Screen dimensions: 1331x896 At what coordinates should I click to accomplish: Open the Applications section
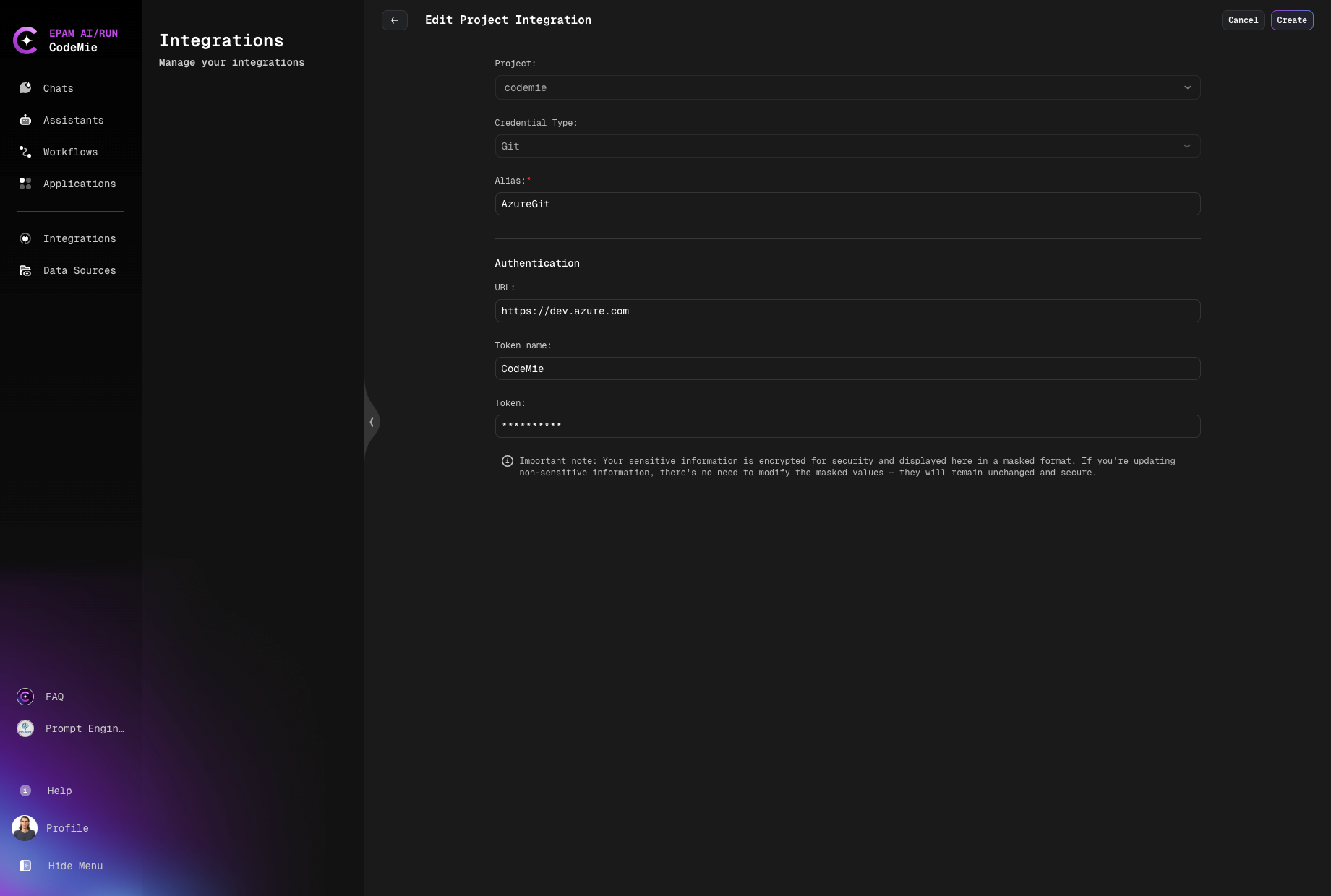click(79, 184)
